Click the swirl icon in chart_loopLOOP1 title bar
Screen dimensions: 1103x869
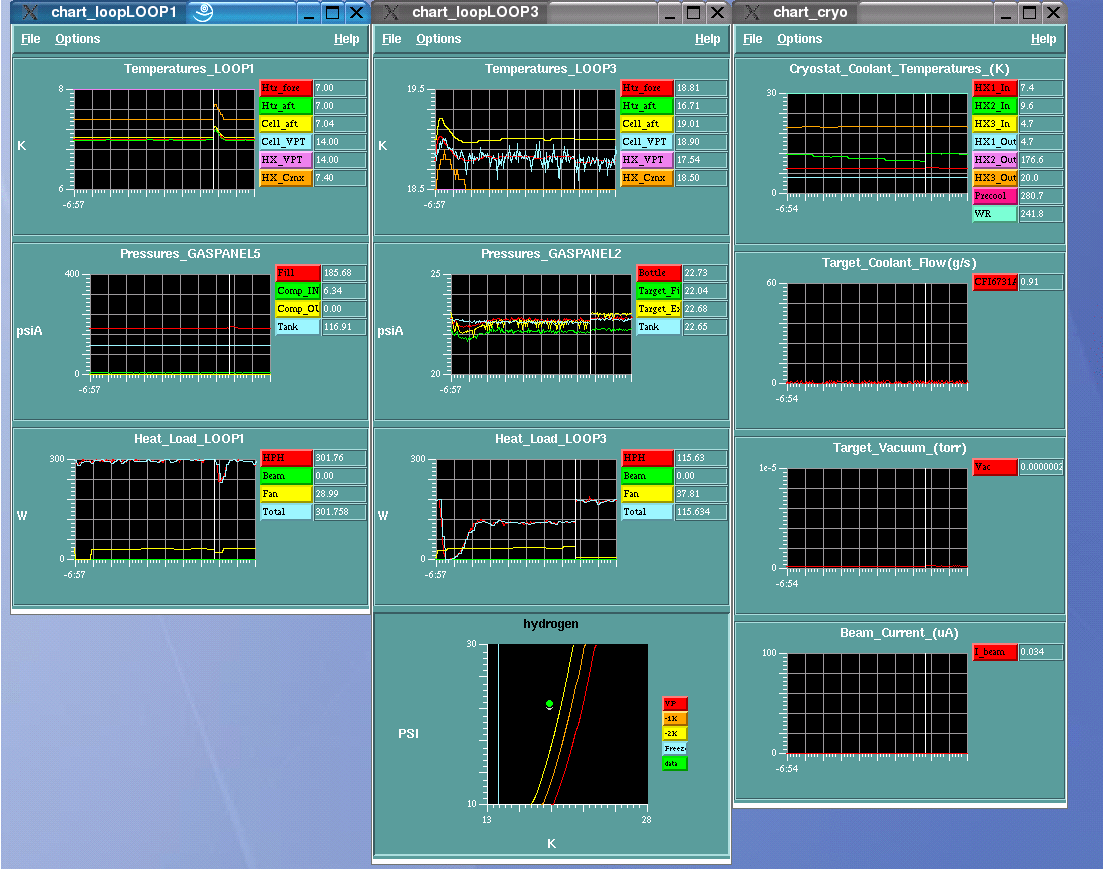203,13
